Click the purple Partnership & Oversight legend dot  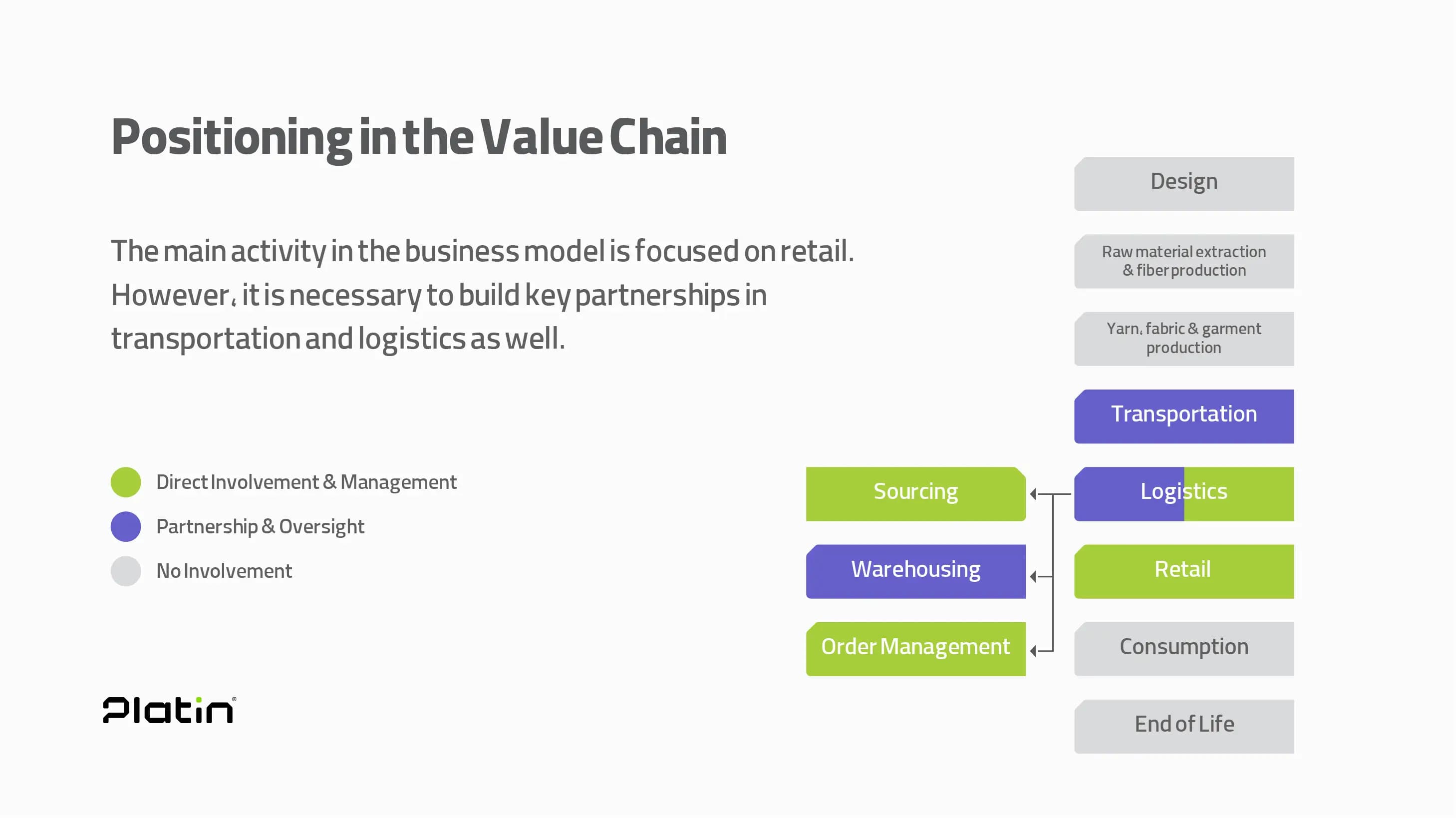point(125,526)
